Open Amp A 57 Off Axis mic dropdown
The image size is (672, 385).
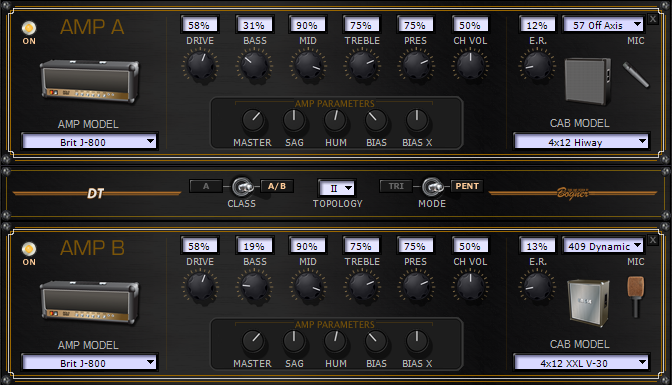pos(603,25)
